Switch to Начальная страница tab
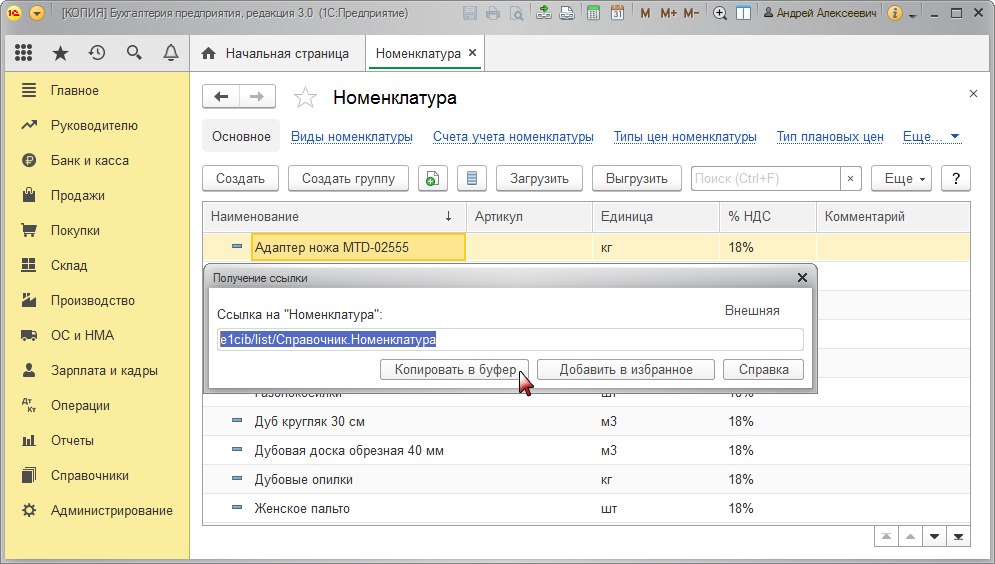Viewport: 995px width, 564px height. tap(276, 53)
